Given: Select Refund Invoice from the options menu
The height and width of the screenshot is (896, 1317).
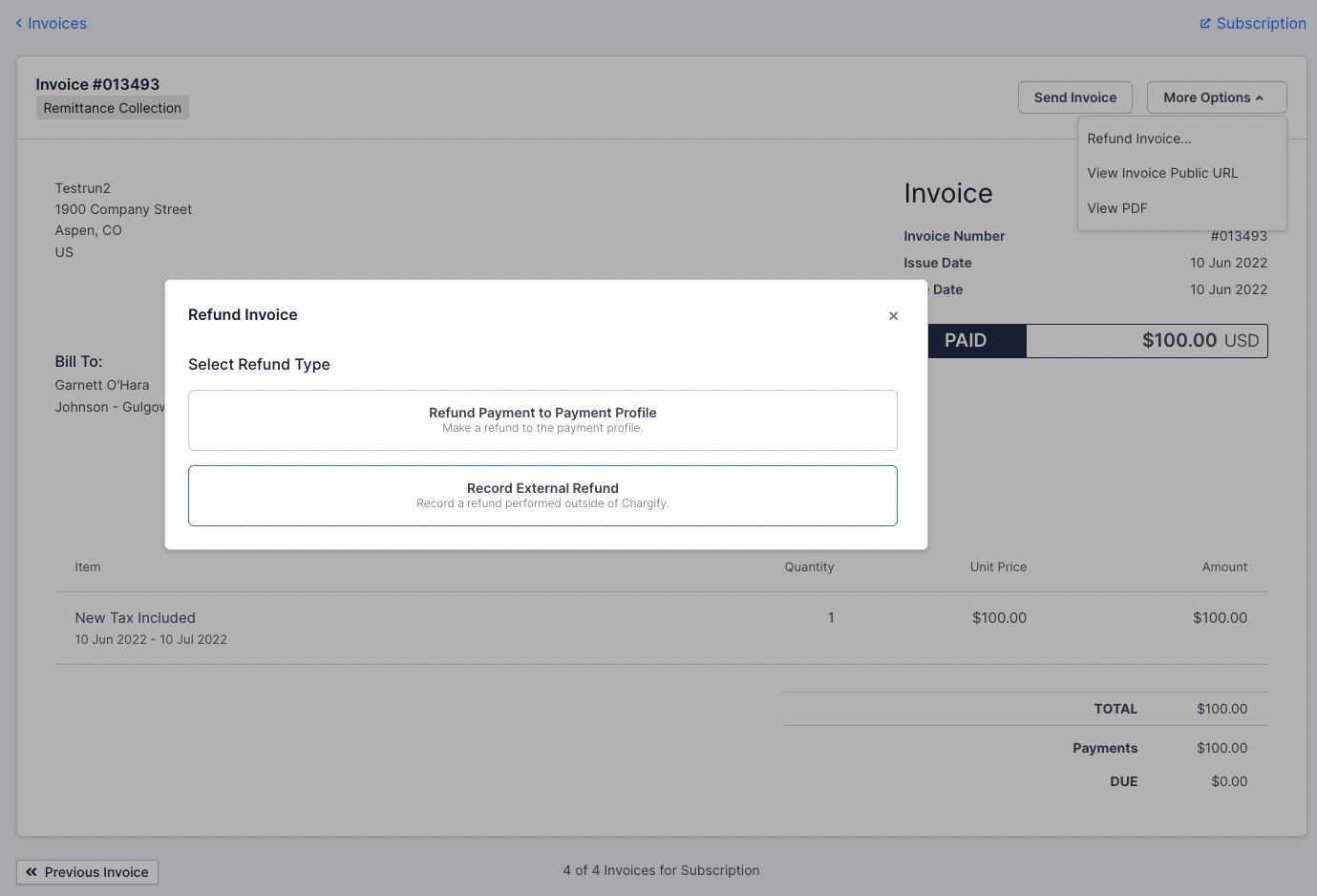Looking at the screenshot, I should (1138, 139).
